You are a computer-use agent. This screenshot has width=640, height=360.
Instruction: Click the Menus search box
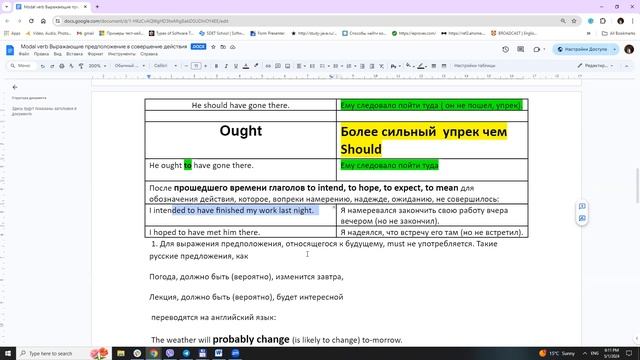(22, 66)
